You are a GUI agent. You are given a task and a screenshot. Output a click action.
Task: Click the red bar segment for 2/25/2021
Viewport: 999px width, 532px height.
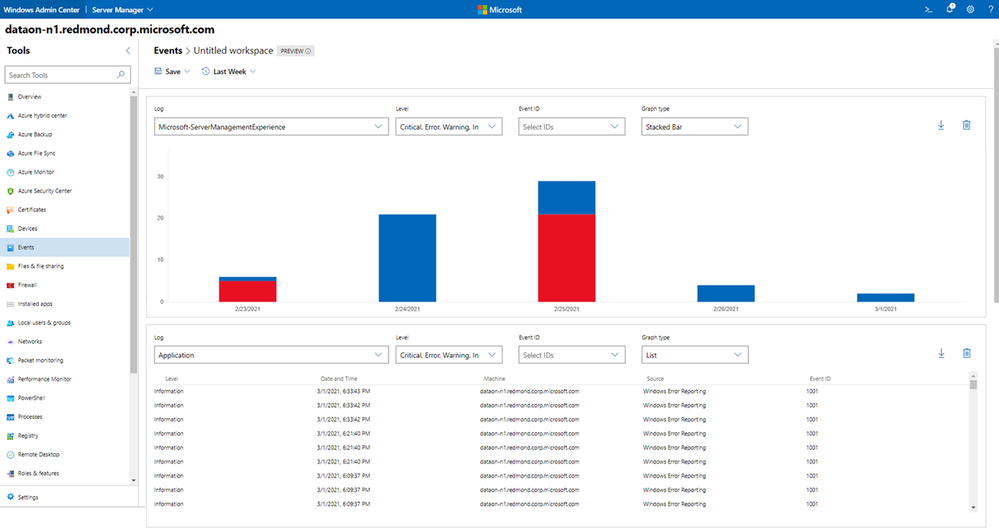(x=566, y=258)
